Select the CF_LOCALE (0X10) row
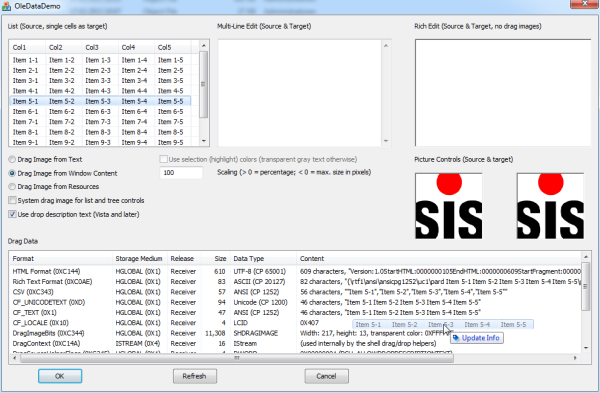The width and height of the screenshot is (600, 393). 295,323
